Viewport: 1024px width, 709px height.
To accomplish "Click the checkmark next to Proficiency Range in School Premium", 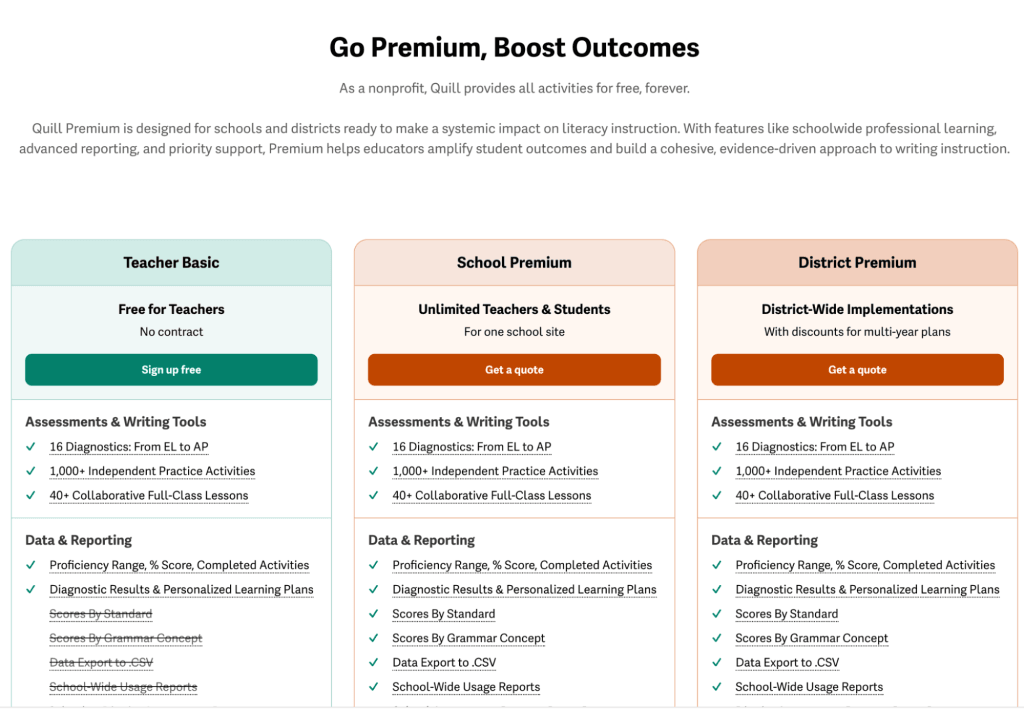I will pyautogui.click(x=374, y=565).
